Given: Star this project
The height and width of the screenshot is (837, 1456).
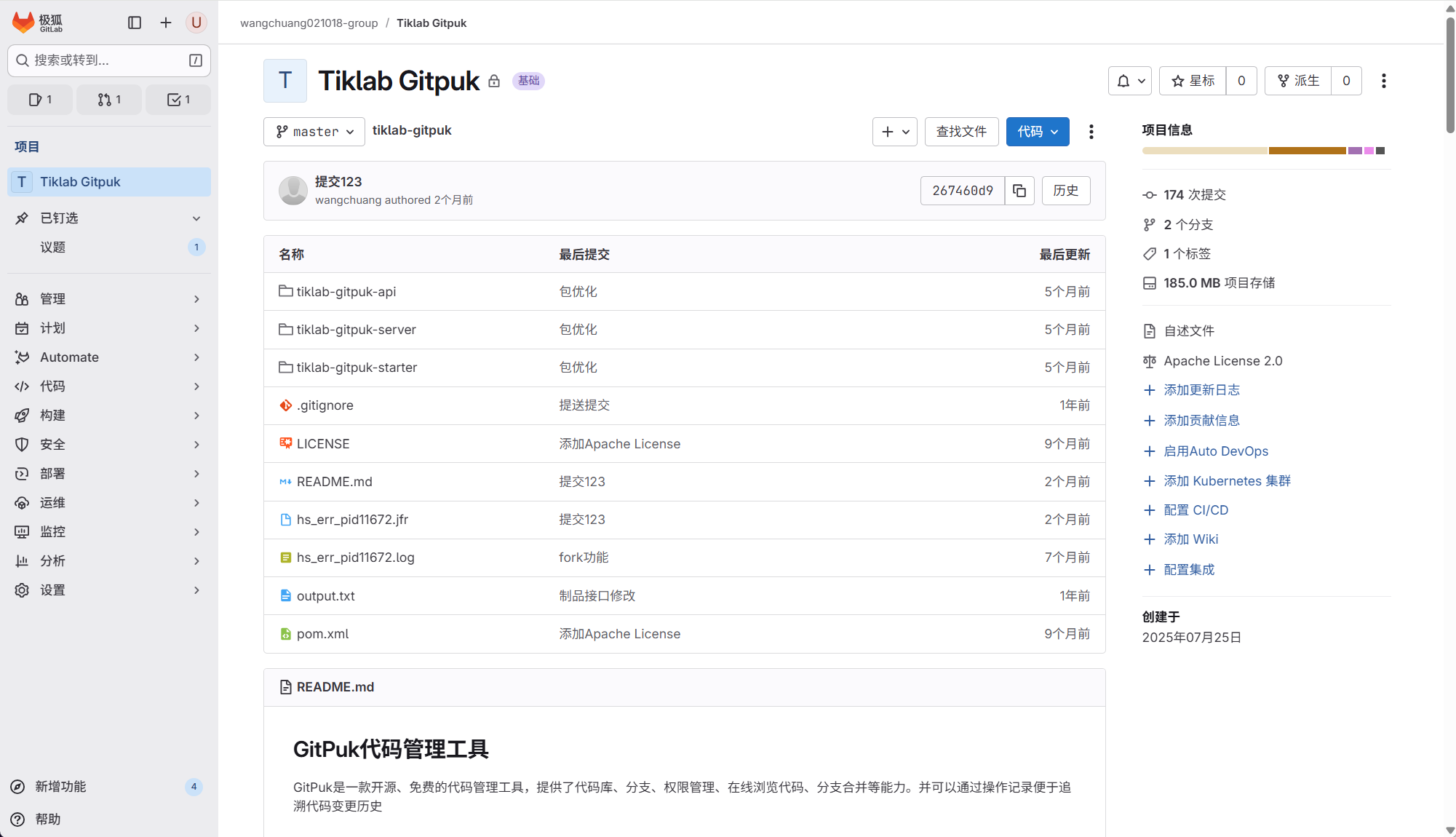Looking at the screenshot, I should [1193, 81].
